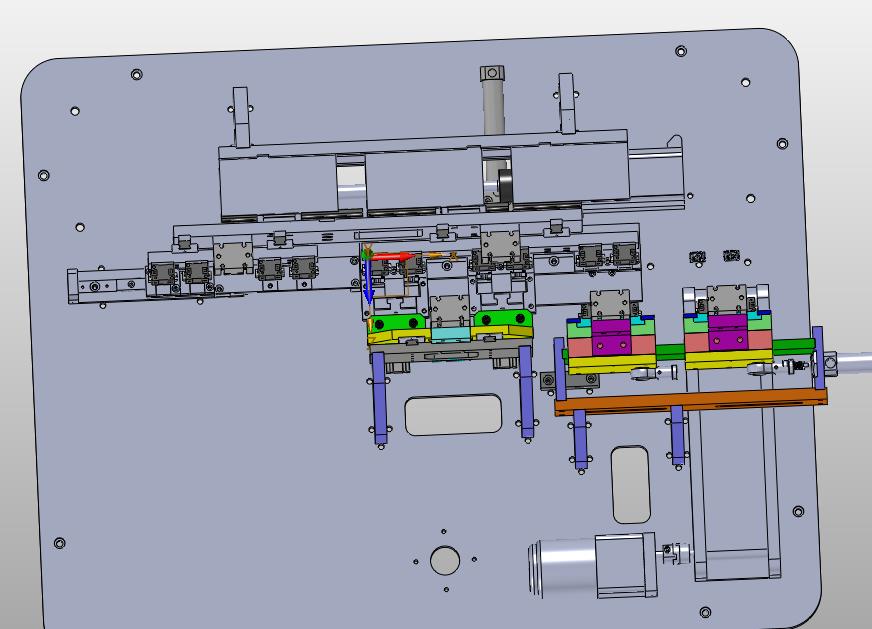Pick the blue end plate right of orange bar
Image resolution: width=872 pixels, height=629 pixels.
tap(818, 358)
